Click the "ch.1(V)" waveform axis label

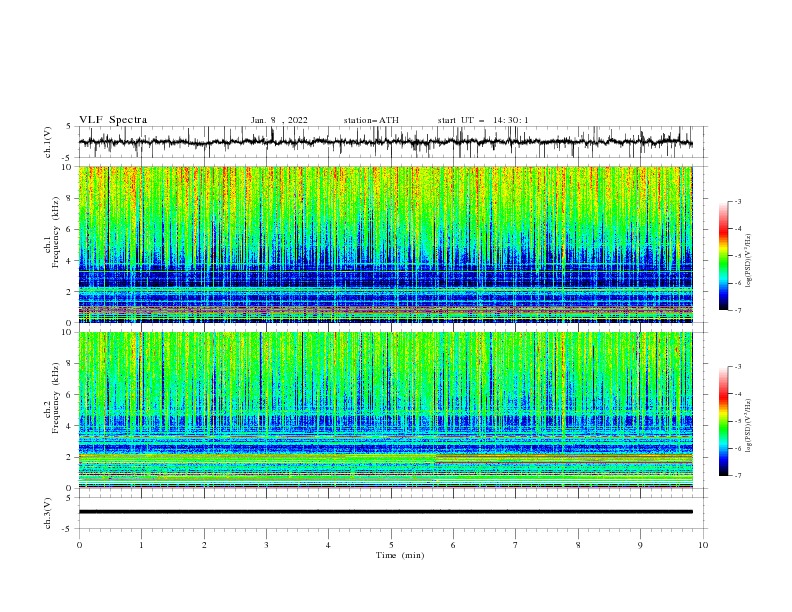tap(48, 142)
